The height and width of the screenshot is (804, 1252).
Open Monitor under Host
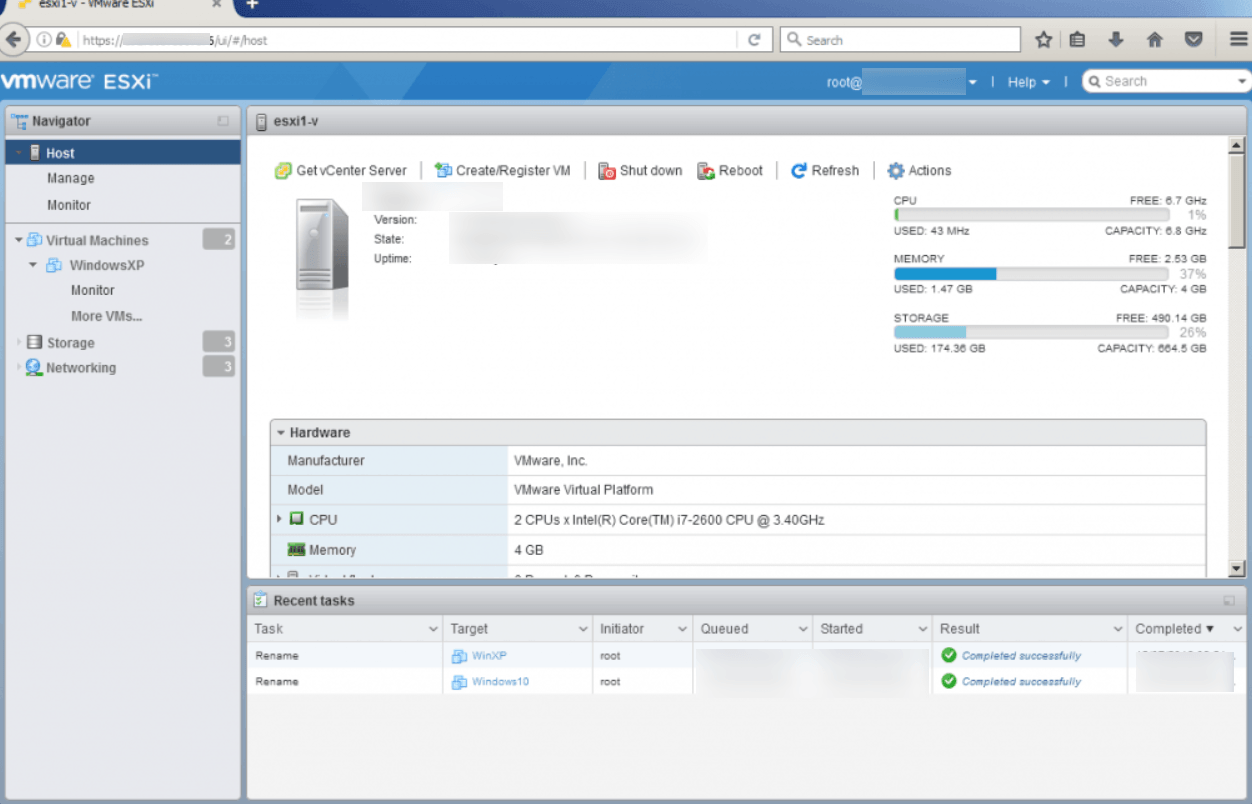tap(69, 205)
